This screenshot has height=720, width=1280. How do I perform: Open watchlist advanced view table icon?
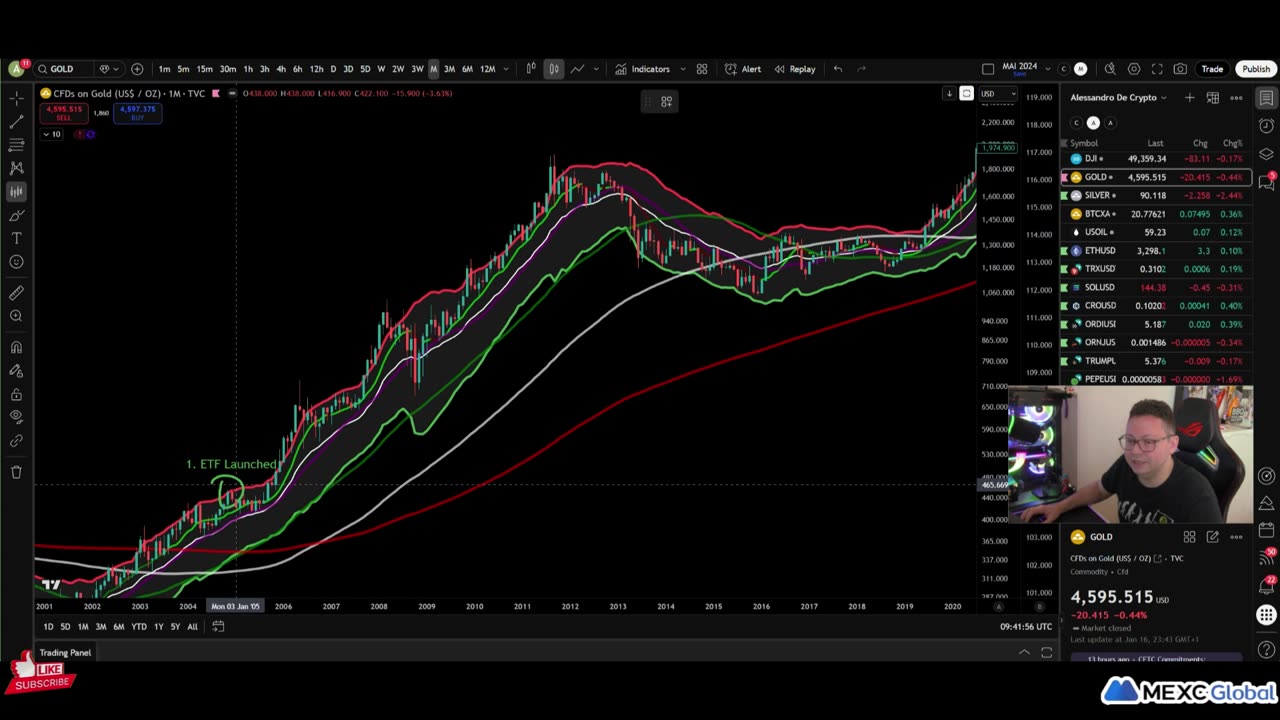[1212, 98]
